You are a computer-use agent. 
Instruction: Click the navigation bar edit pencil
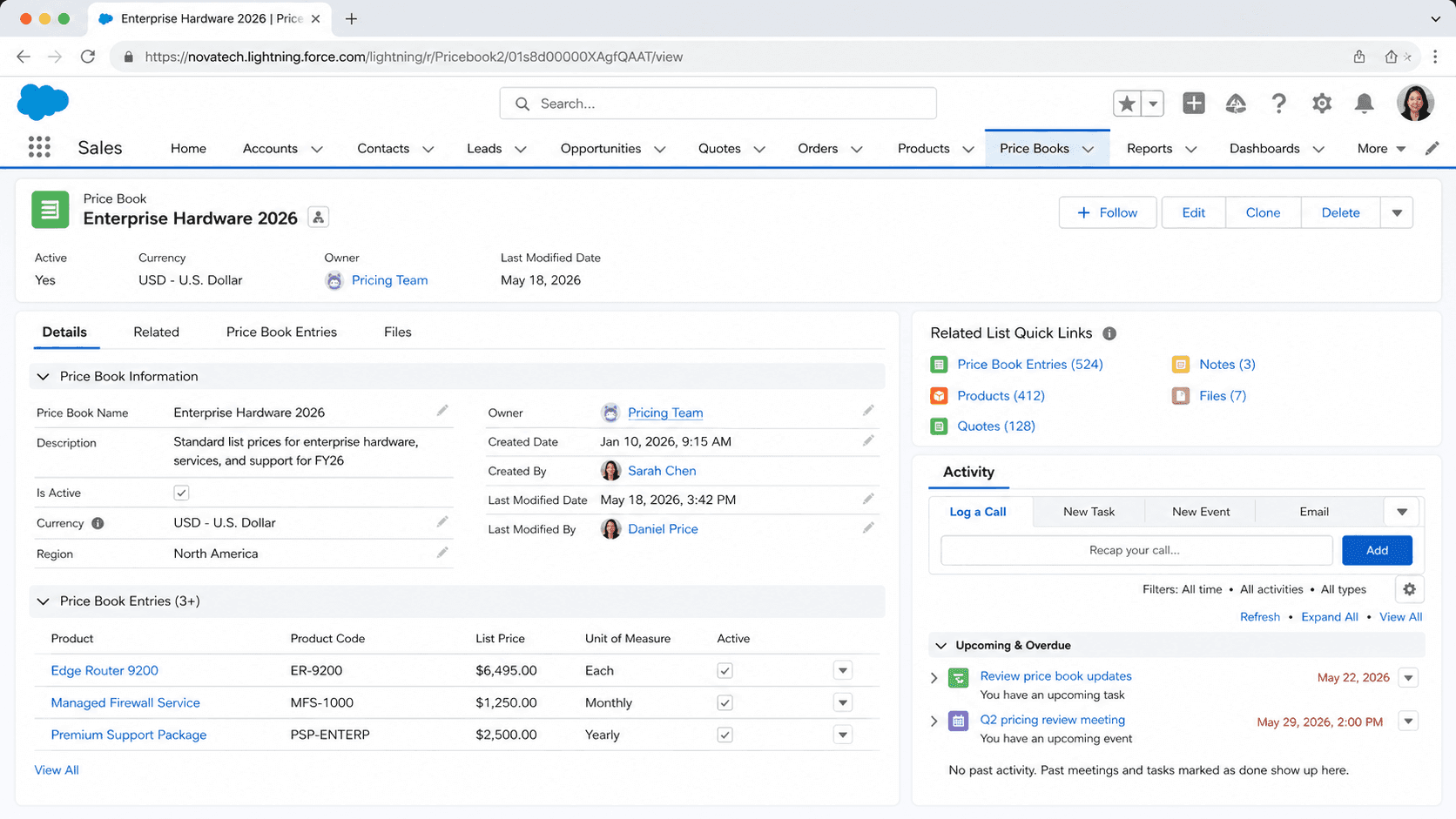point(1432,148)
